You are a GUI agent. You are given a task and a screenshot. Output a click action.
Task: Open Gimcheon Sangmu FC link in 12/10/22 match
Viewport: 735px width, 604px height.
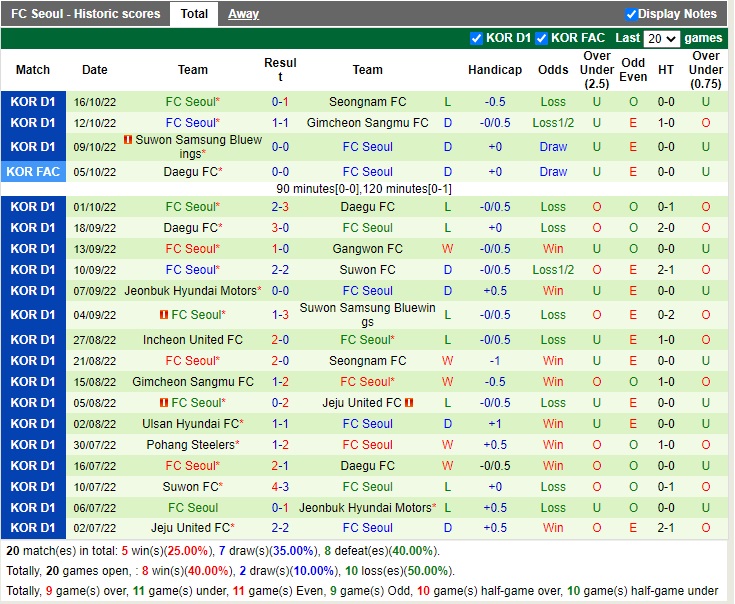coord(367,123)
